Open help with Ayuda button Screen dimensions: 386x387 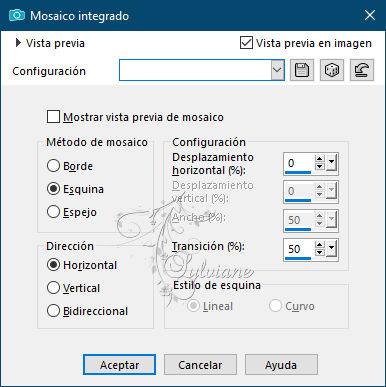[x=281, y=365]
